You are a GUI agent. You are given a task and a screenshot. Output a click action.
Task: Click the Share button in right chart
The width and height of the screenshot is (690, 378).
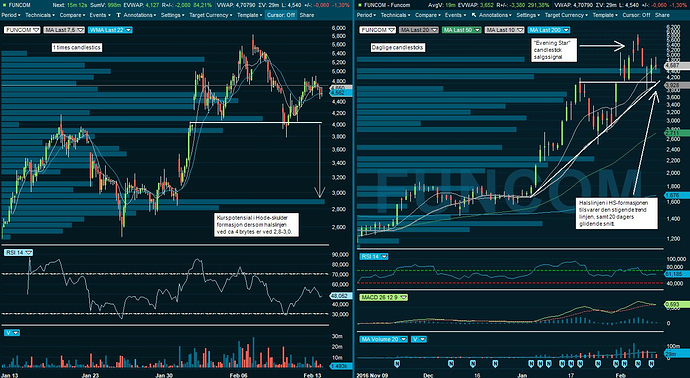662,15
